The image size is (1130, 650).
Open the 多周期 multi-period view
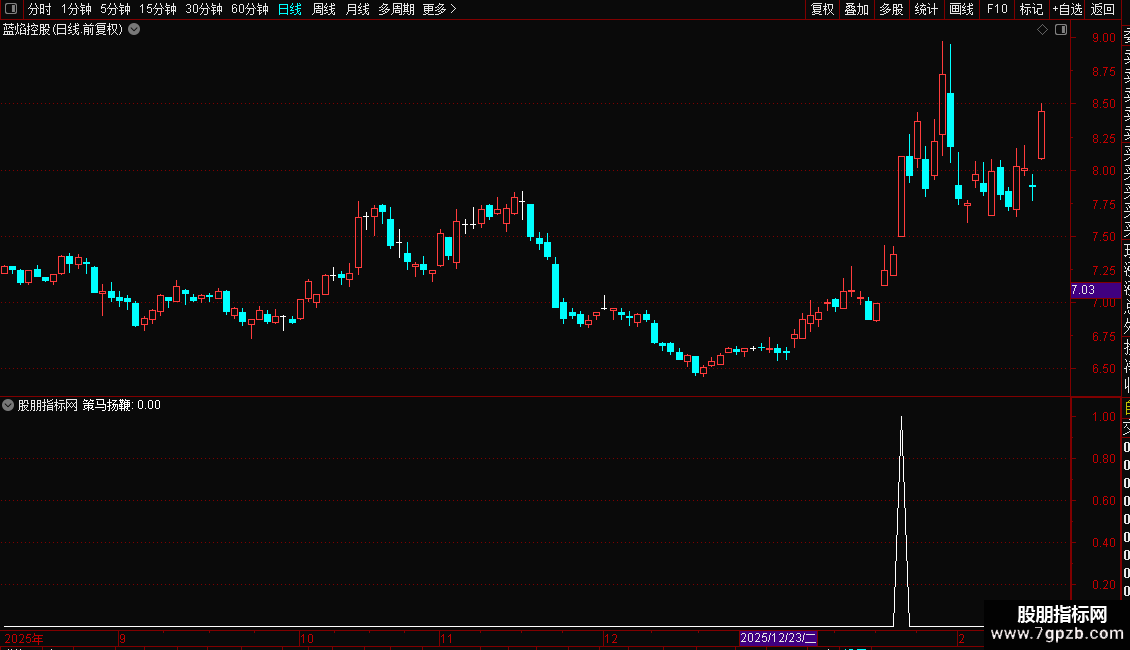click(x=396, y=9)
